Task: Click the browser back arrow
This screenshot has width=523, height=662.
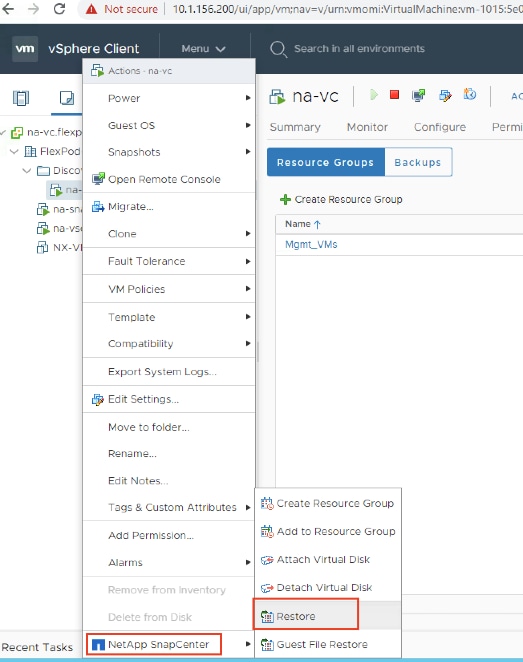Action: click(8, 9)
